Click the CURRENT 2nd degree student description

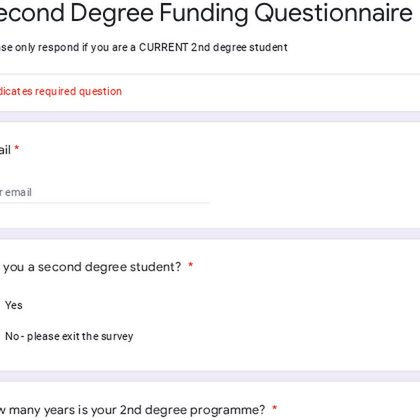tap(144, 47)
